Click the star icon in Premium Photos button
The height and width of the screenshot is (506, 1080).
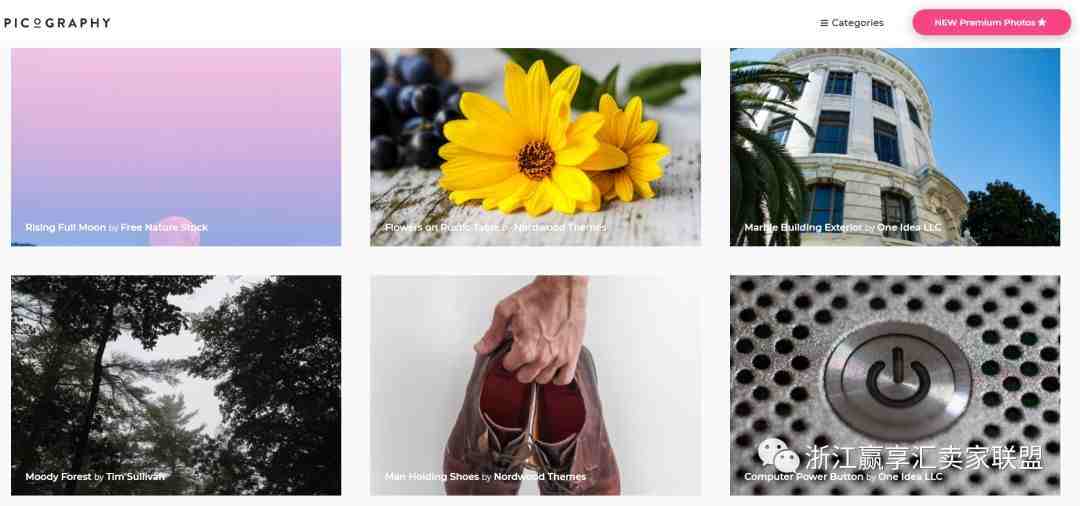tap(1042, 23)
